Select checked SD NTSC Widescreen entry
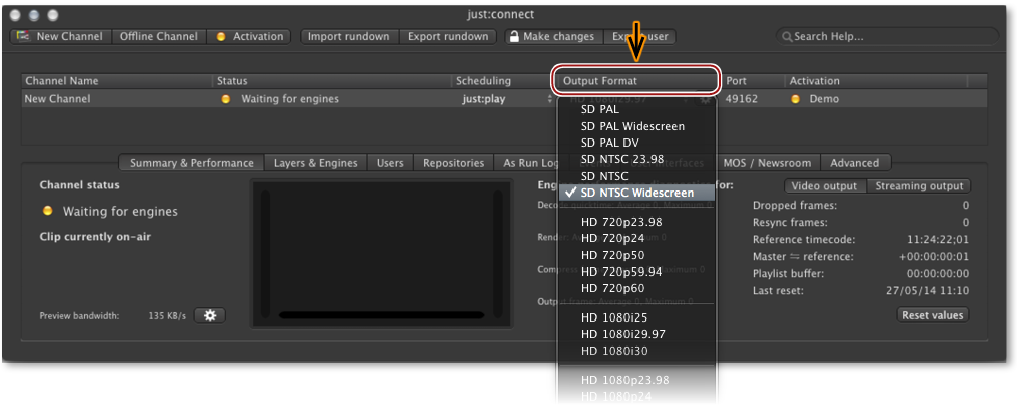The image size is (1017, 413). tap(636, 193)
